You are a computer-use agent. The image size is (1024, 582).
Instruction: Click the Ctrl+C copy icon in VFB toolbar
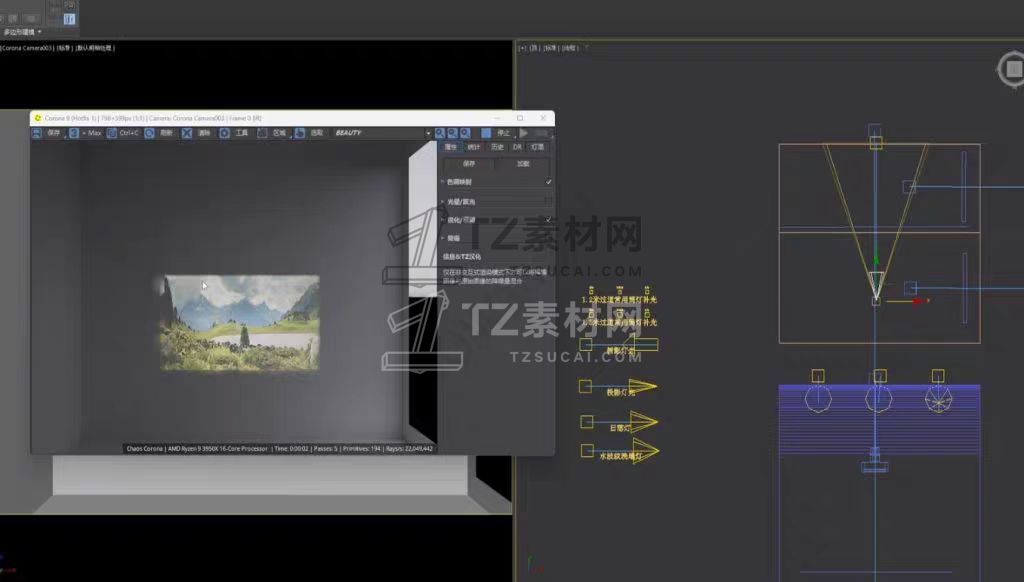[x=112, y=133]
